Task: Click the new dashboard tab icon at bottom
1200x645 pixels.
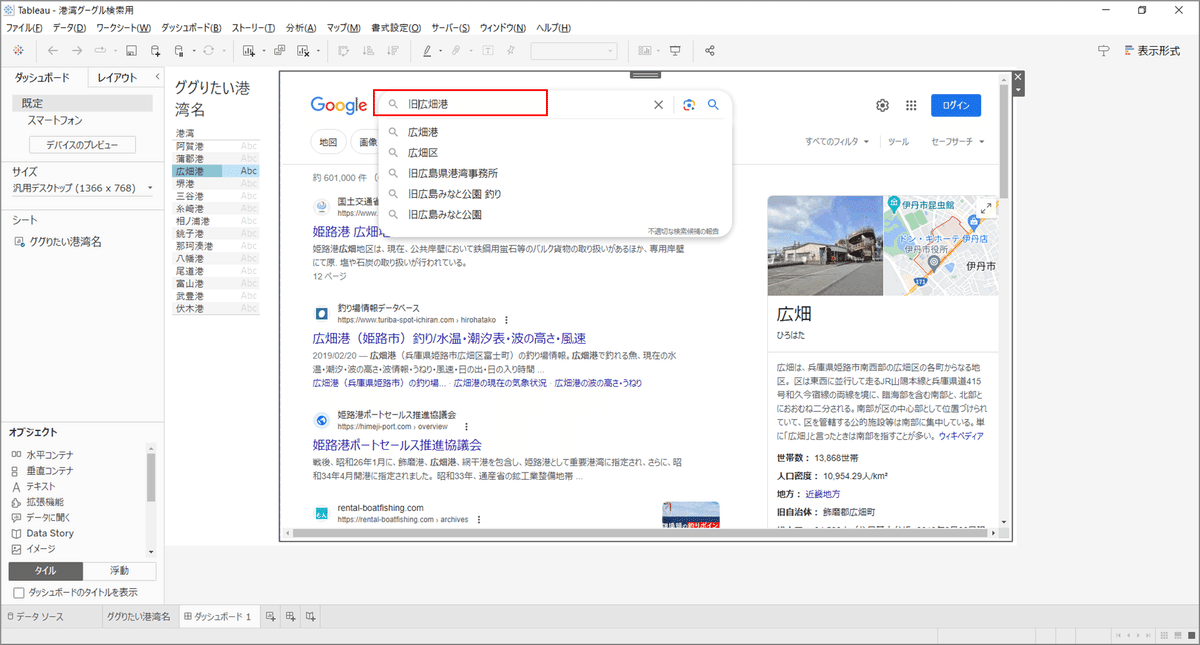Action: point(290,616)
